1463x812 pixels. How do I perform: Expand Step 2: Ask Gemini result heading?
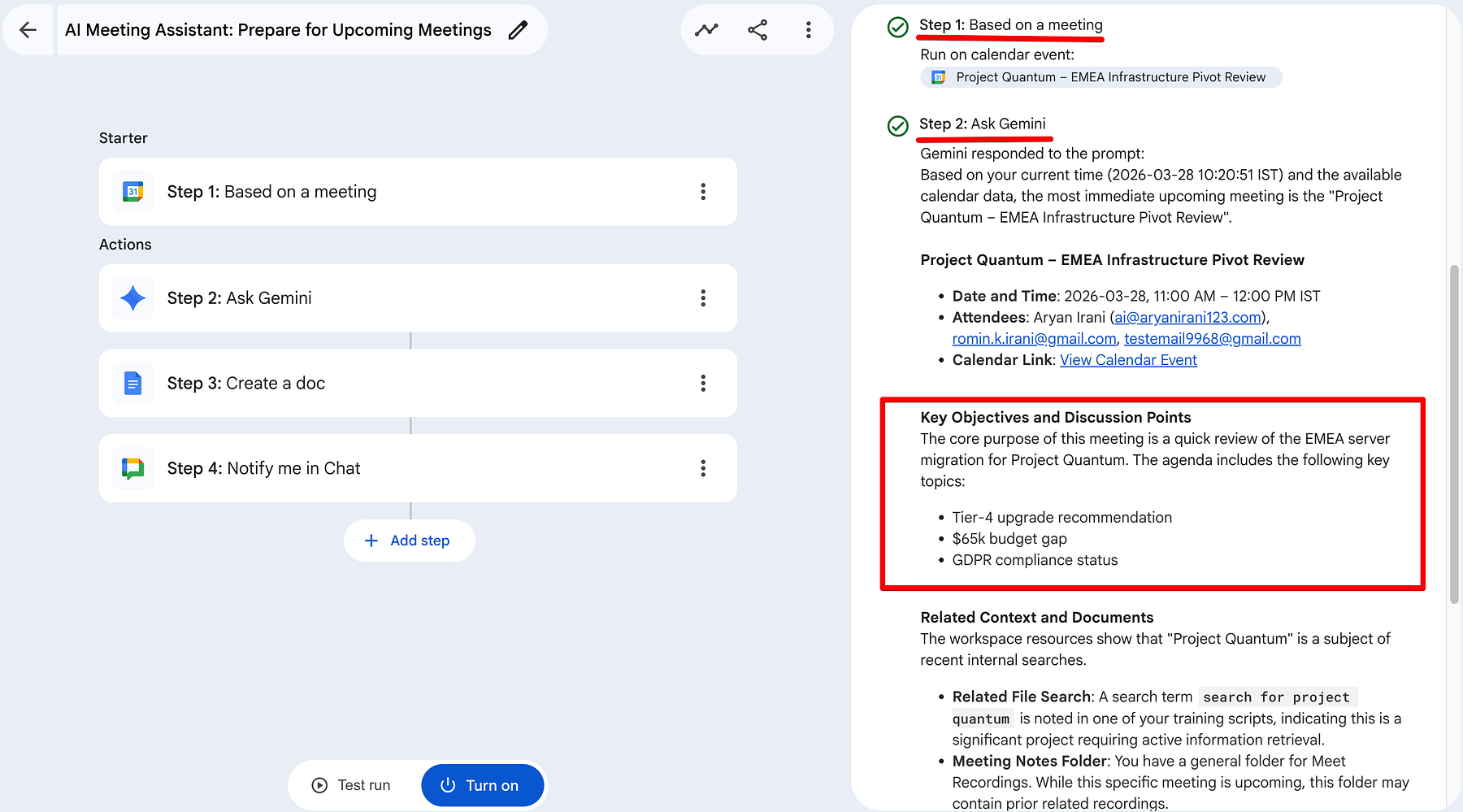pyautogui.click(x=983, y=124)
